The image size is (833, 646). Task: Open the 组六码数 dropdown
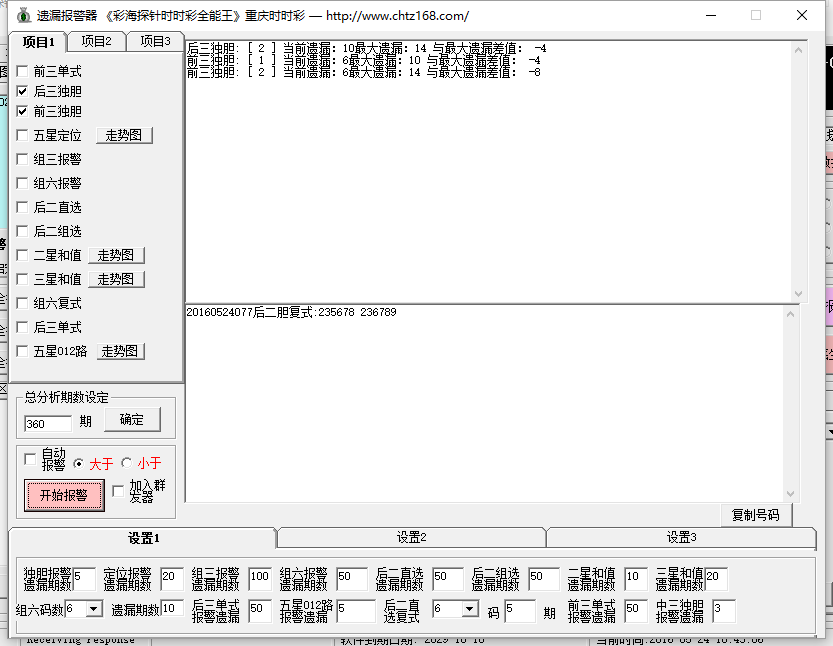tap(94, 608)
